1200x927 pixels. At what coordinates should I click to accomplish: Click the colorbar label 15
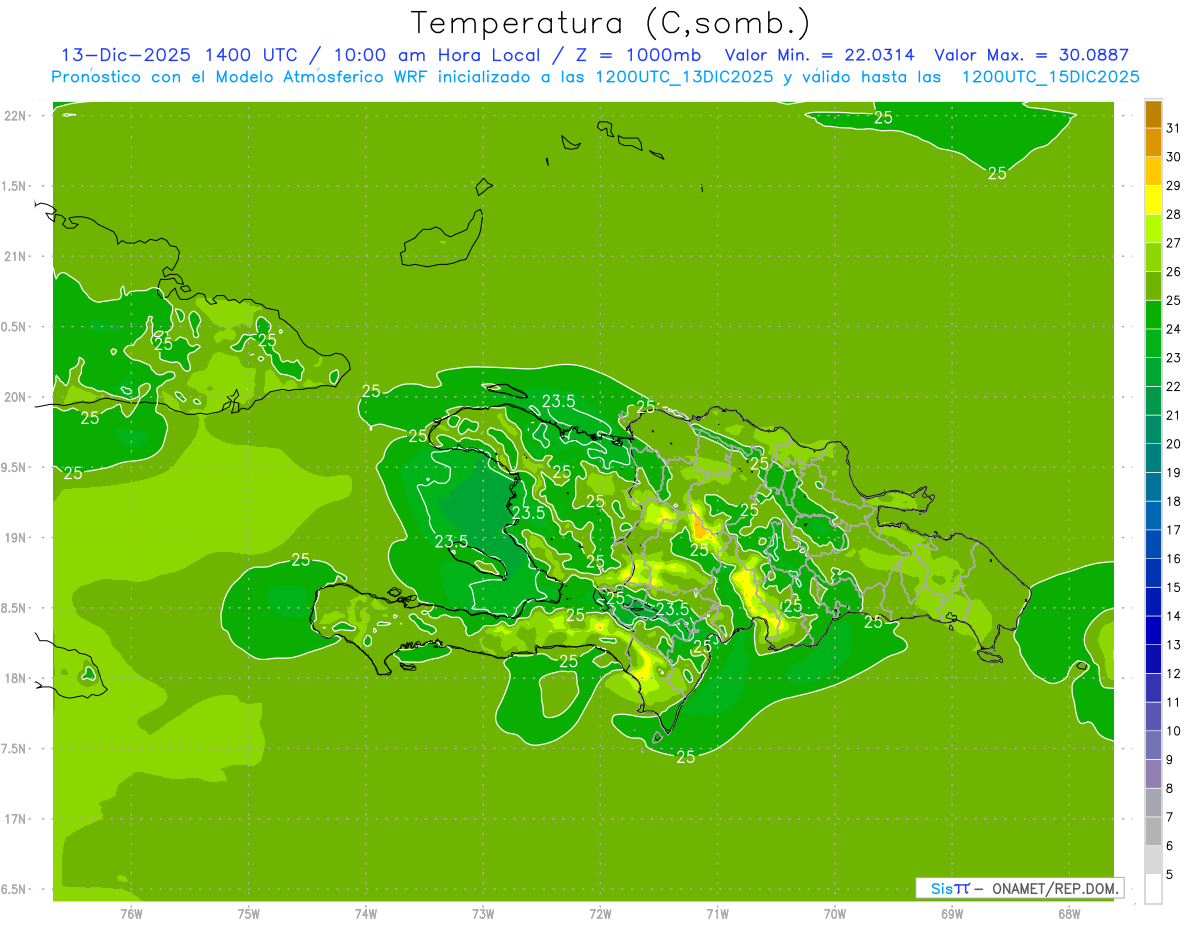pos(1174,587)
